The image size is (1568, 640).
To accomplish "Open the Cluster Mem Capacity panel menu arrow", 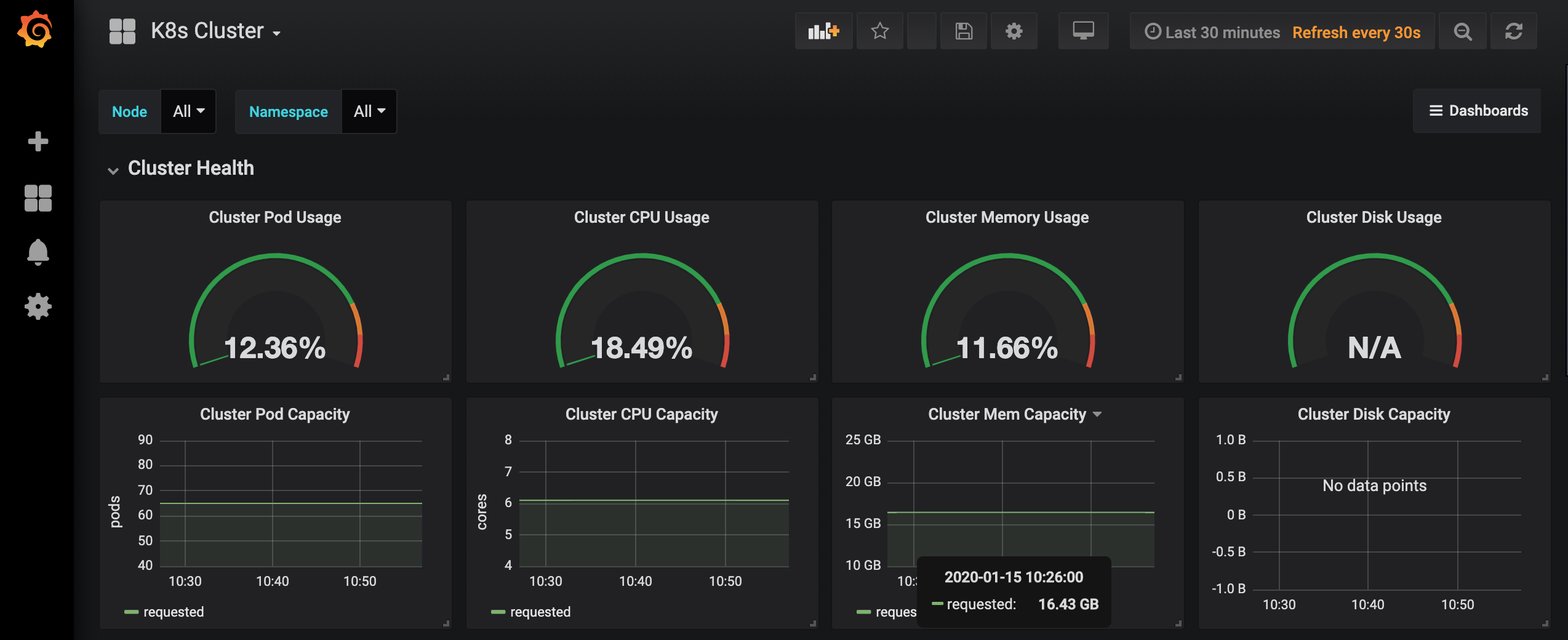I will (1097, 415).
